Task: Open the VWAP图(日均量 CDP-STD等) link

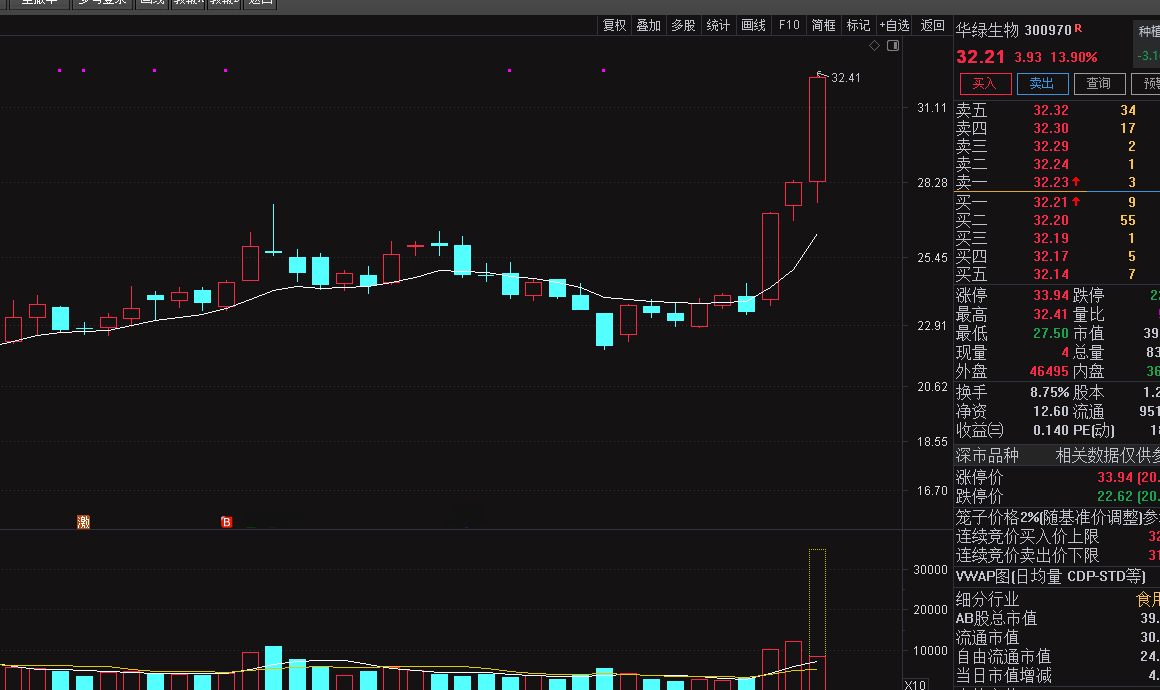Action: (x=1051, y=576)
